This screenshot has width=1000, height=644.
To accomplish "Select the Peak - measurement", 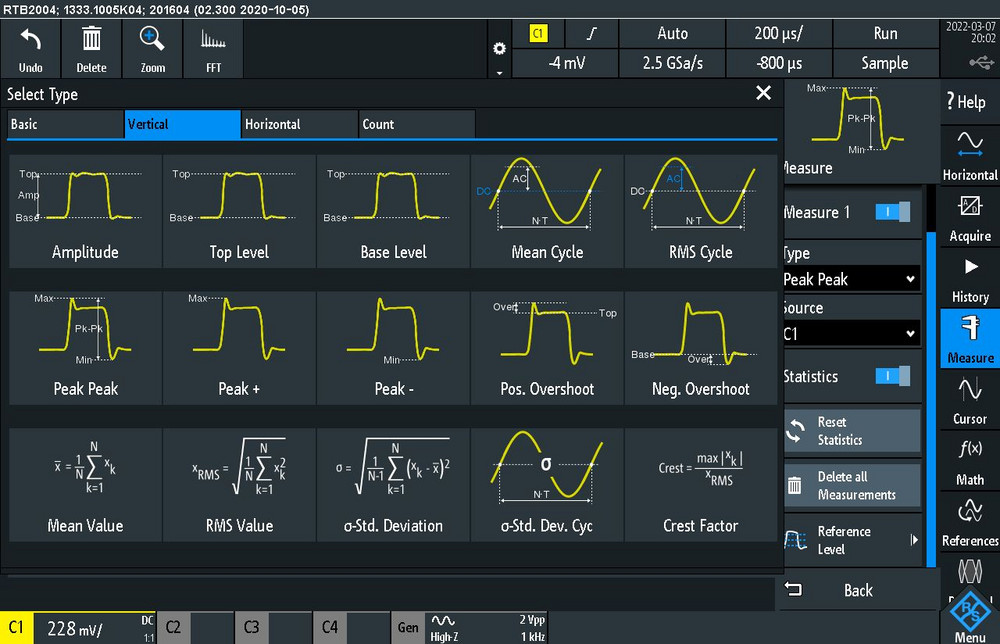I will click(x=393, y=348).
